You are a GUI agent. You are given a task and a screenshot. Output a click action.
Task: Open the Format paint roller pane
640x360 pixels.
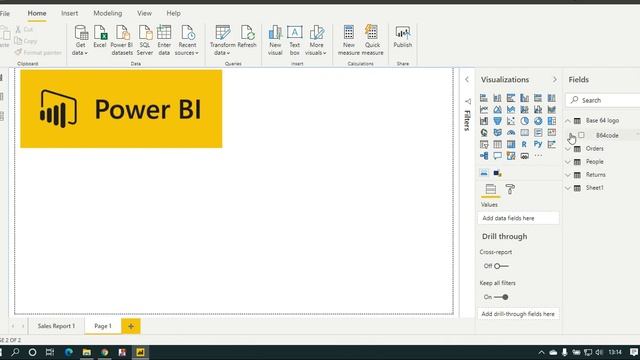click(x=510, y=189)
